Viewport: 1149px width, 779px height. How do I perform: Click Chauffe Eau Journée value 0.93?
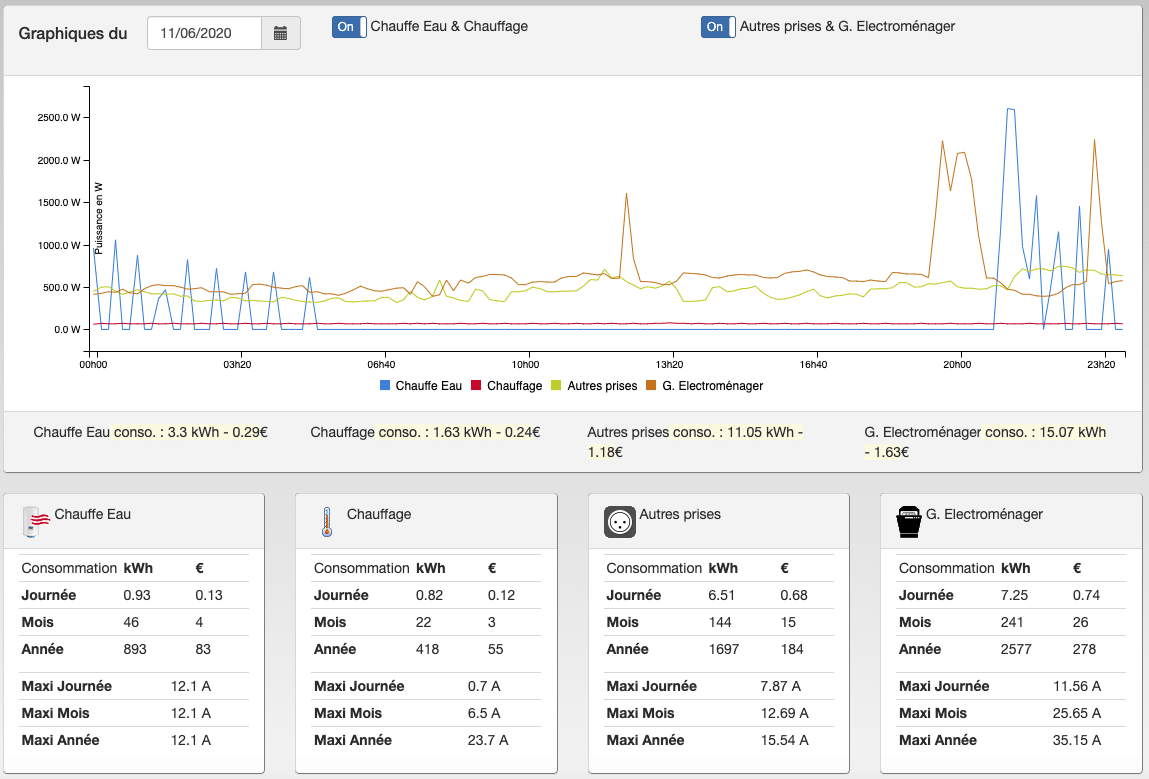[137, 595]
